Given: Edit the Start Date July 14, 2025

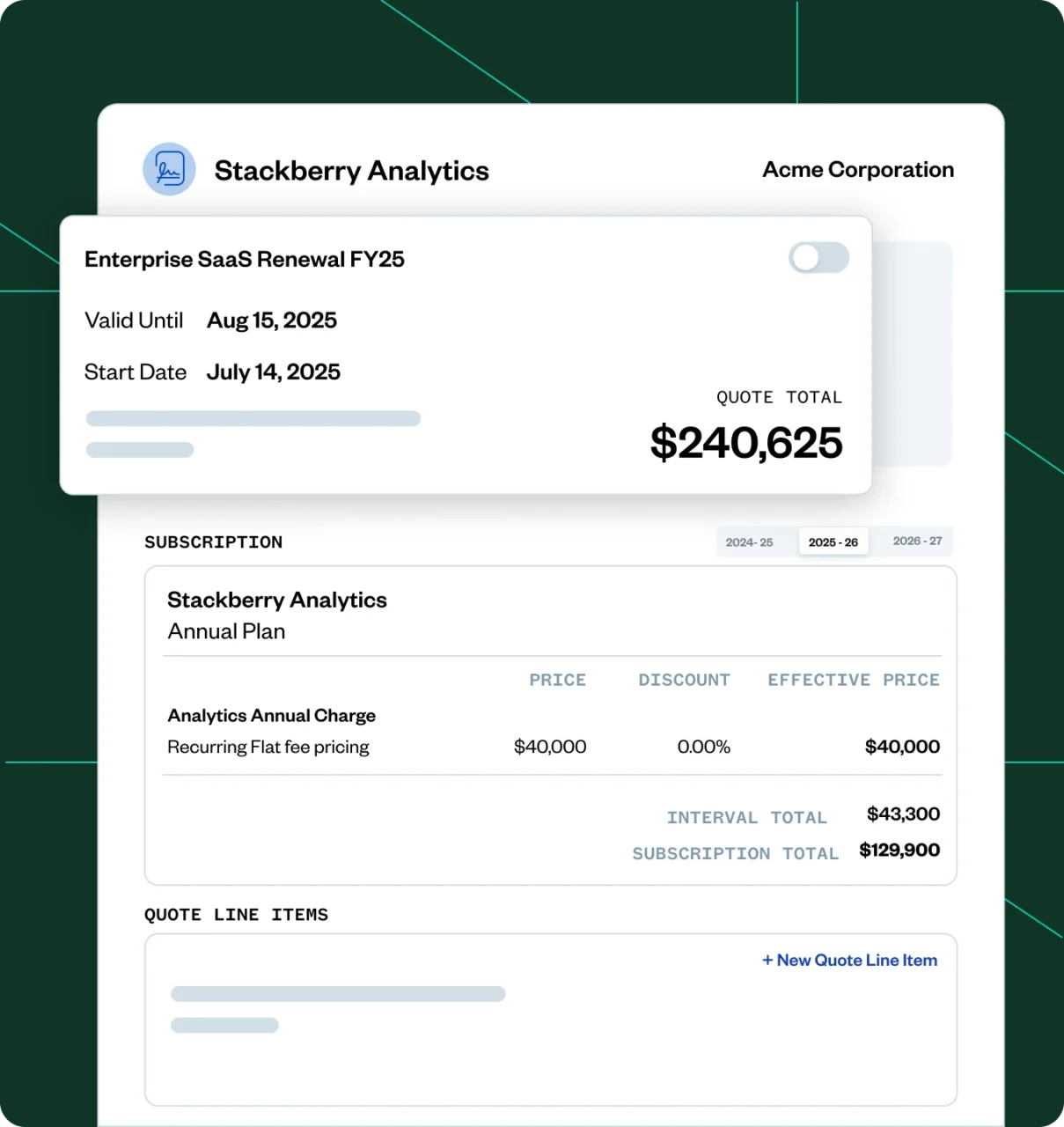Looking at the screenshot, I should pyautogui.click(x=274, y=372).
